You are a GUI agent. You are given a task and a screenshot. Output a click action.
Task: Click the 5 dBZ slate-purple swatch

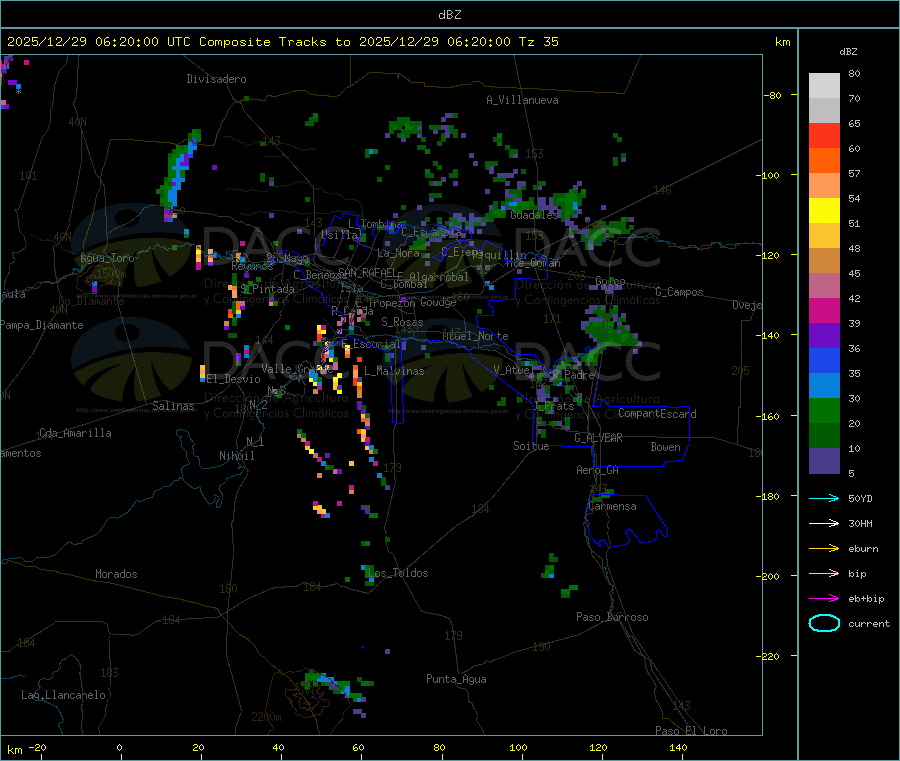coord(824,461)
